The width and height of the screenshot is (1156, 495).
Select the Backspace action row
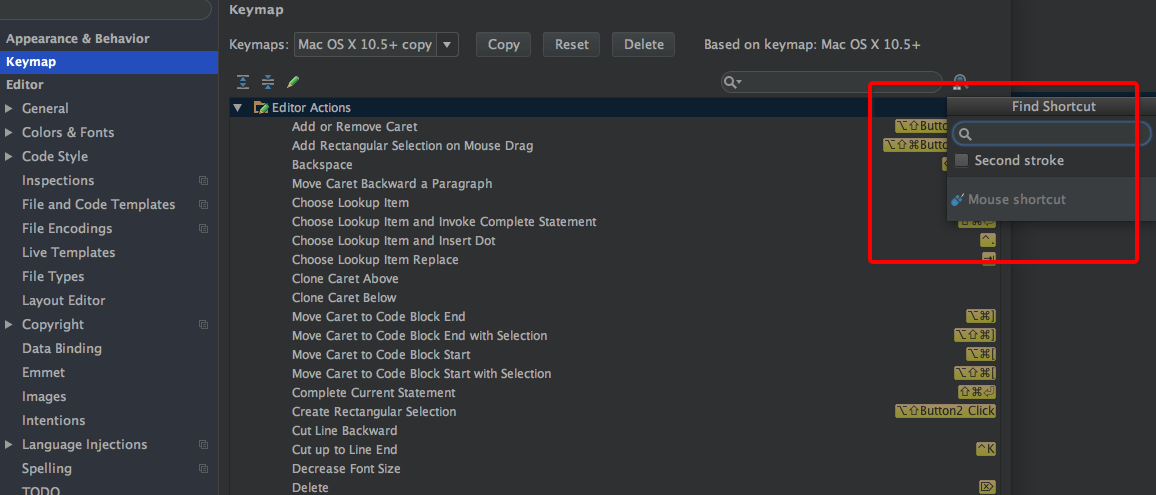(x=322, y=165)
